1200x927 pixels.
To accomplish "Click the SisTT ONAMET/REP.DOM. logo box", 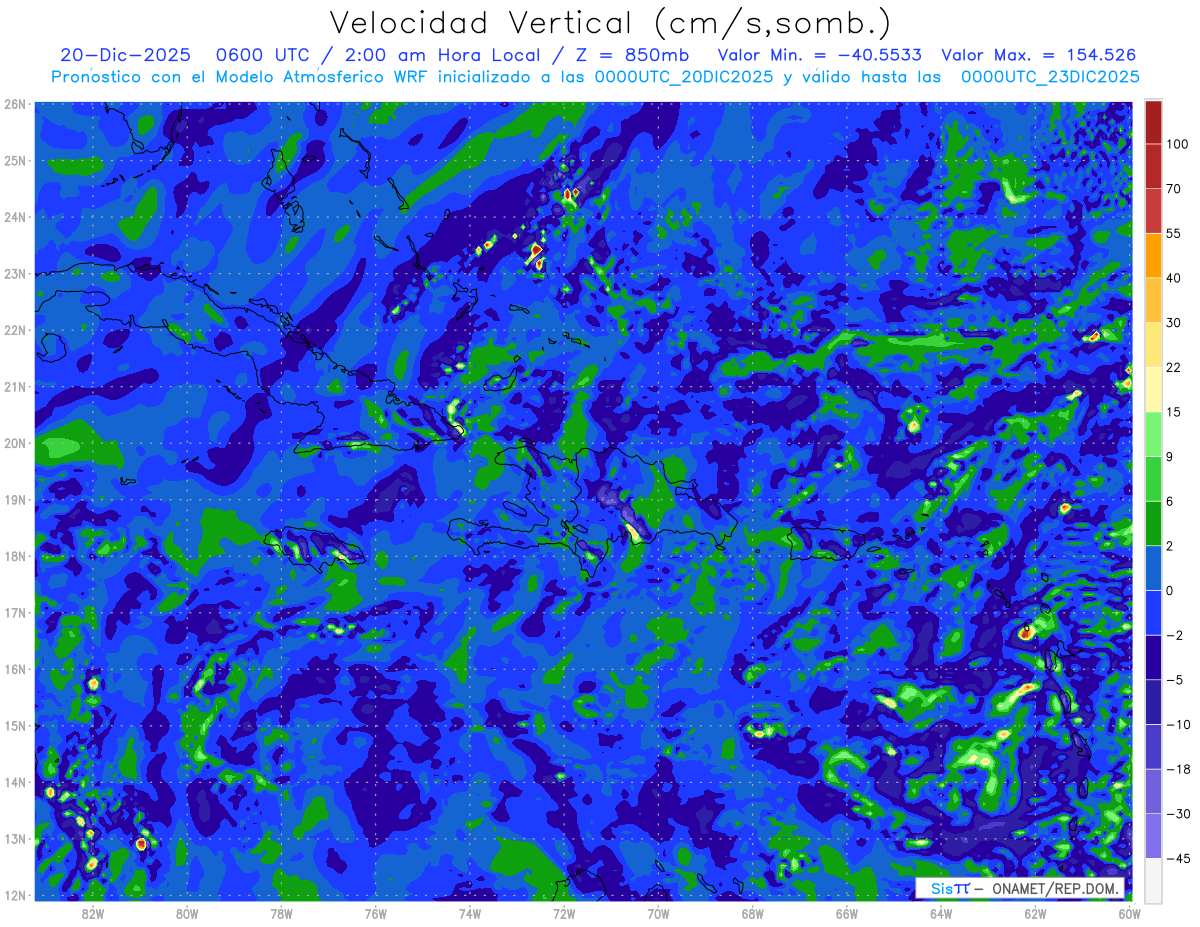I will coord(1020,888).
